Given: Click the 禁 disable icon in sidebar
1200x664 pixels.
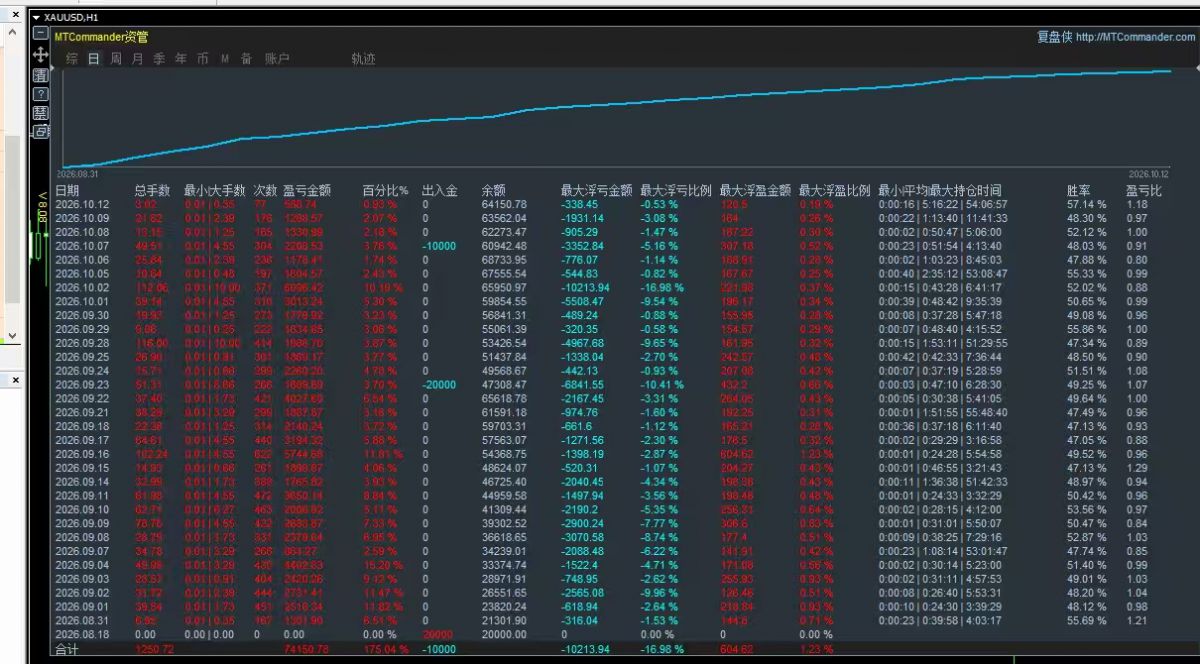Looking at the screenshot, I should pos(41,113).
